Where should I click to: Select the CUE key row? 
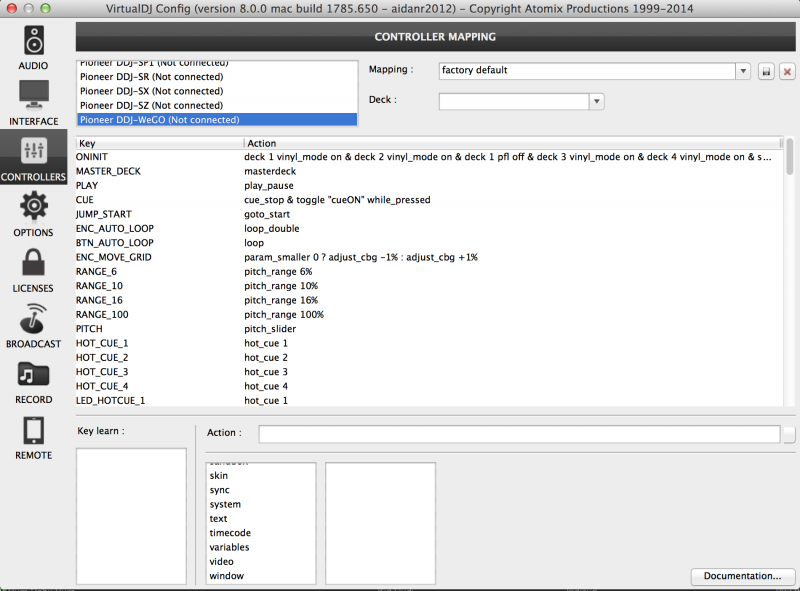click(x=429, y=200)
